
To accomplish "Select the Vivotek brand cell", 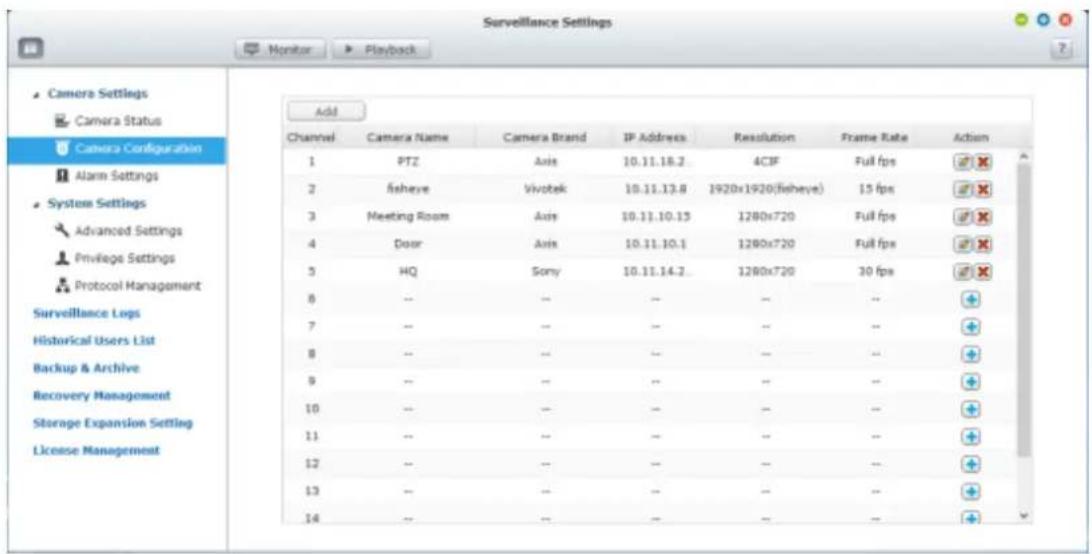I will [x=544, y=189].
